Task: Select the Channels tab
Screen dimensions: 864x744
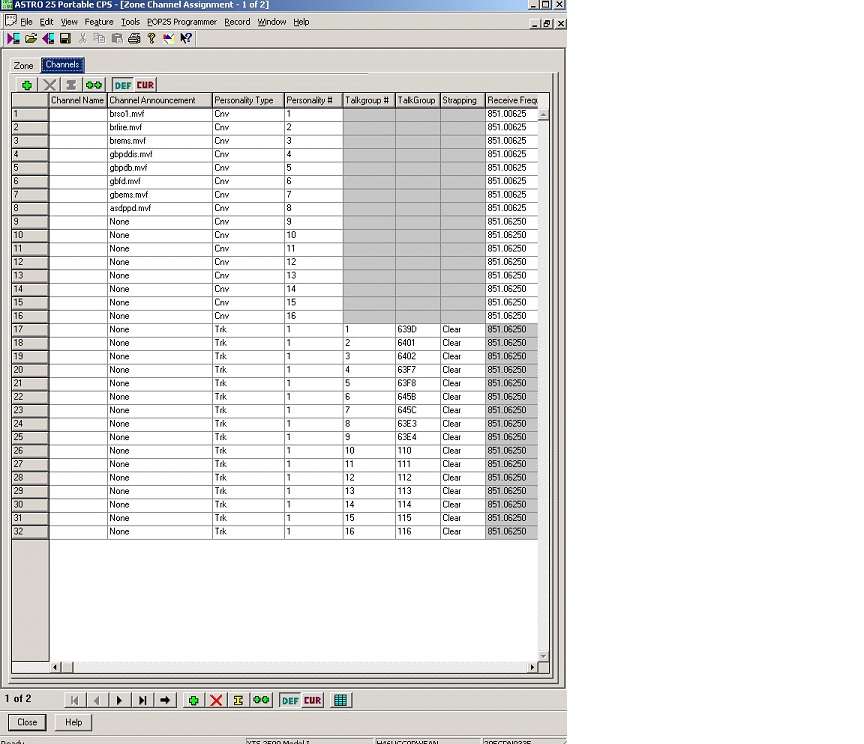Action: 62,64
